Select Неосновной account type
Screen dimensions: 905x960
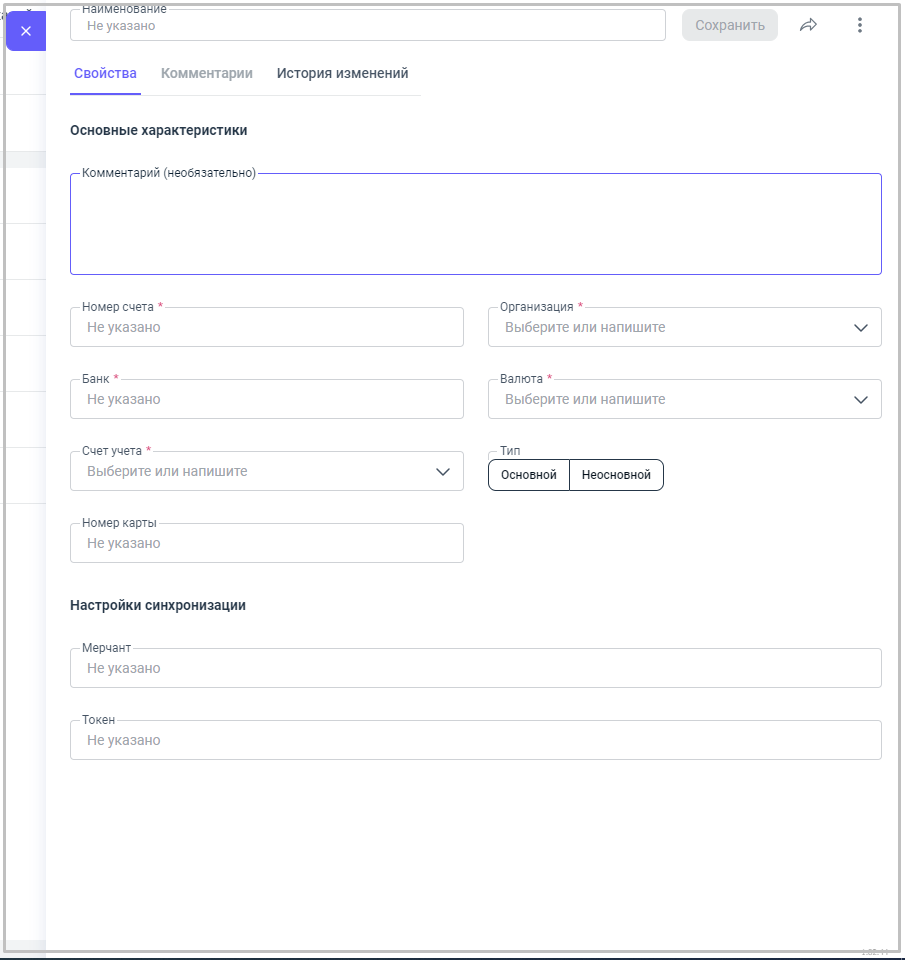(616, 475)
